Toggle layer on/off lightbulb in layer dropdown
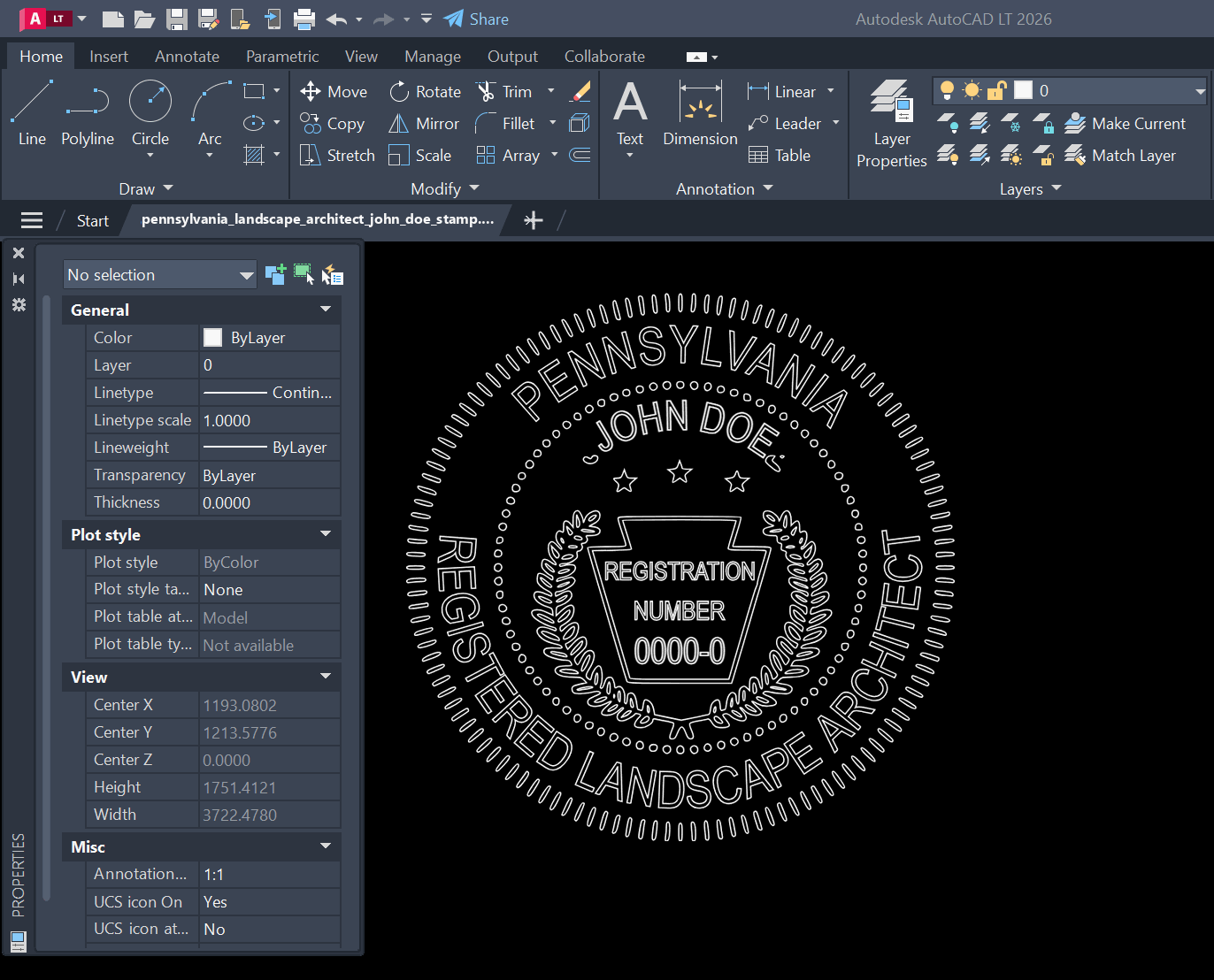 pos(947,90)
